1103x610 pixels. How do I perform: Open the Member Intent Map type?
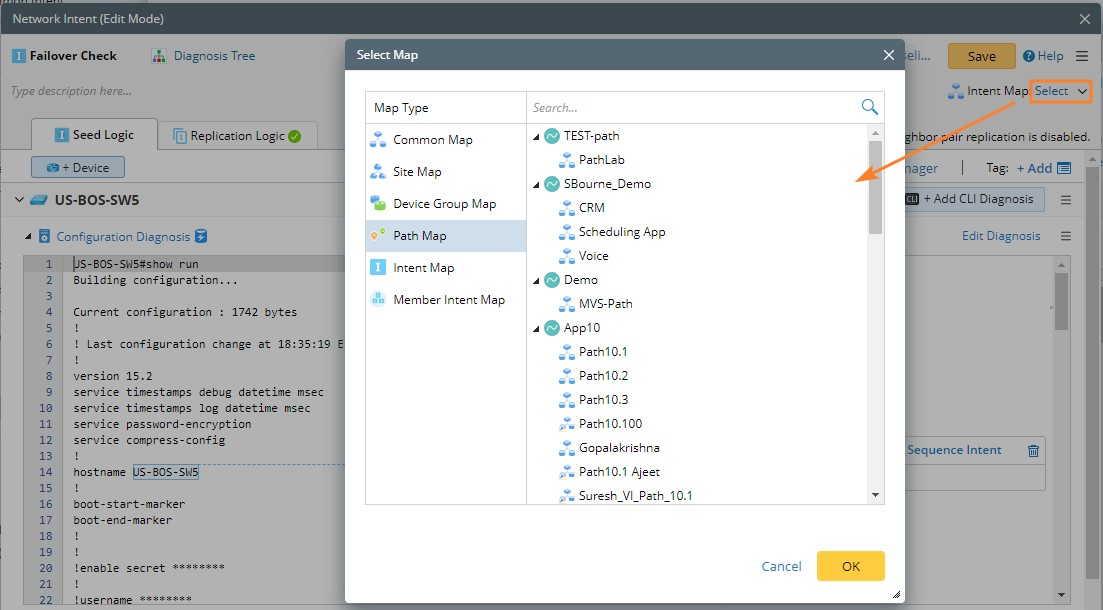448,300
